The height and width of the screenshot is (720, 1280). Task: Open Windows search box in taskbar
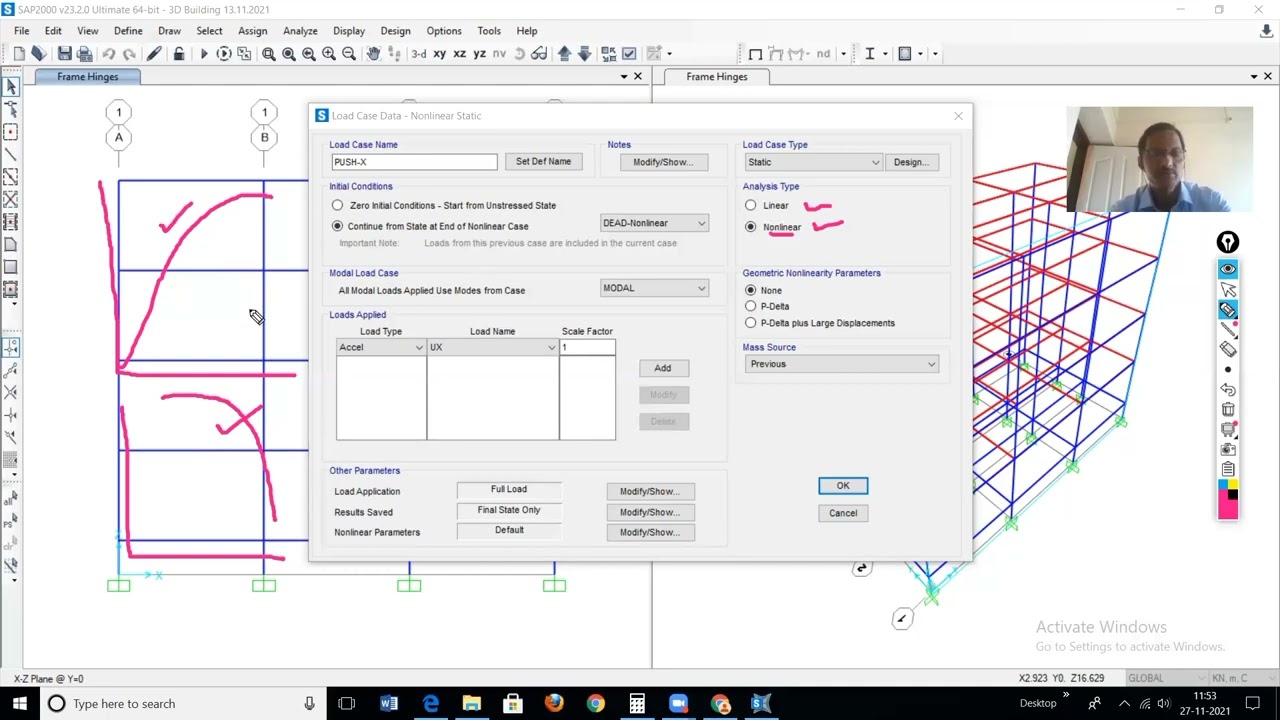click(x=180, y=703)
